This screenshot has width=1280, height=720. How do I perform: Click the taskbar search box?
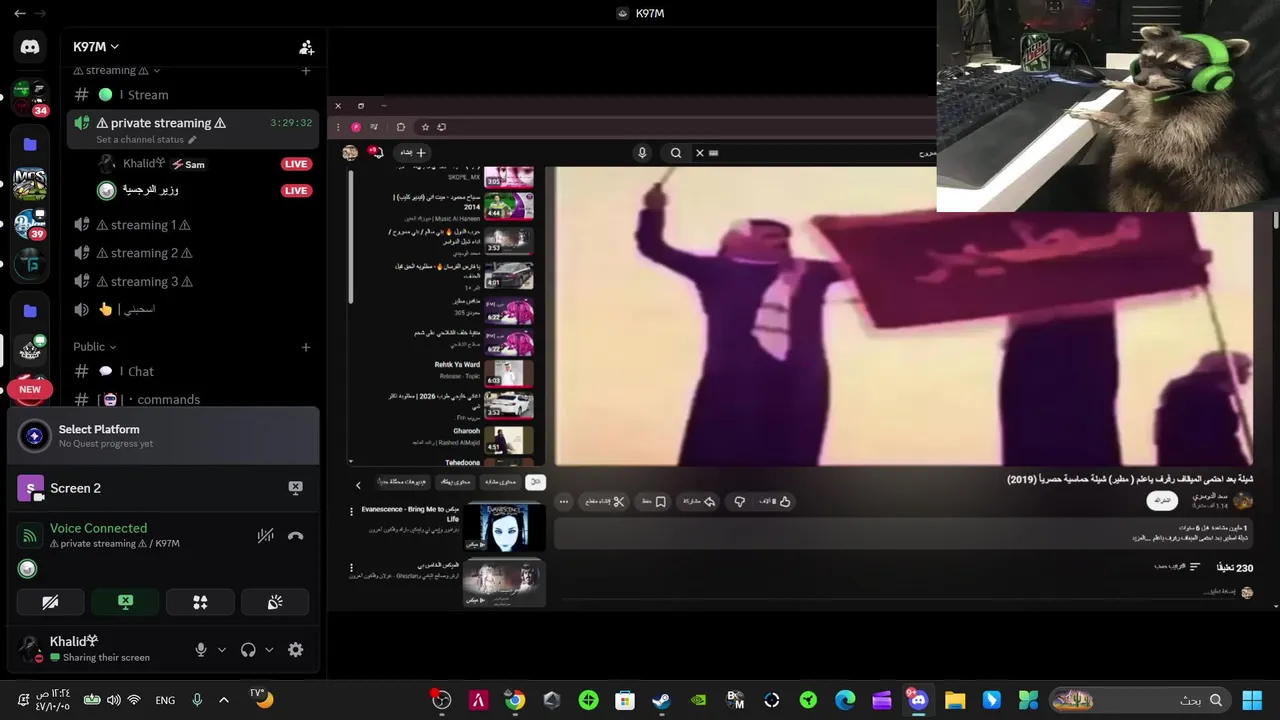point(1139,700)
